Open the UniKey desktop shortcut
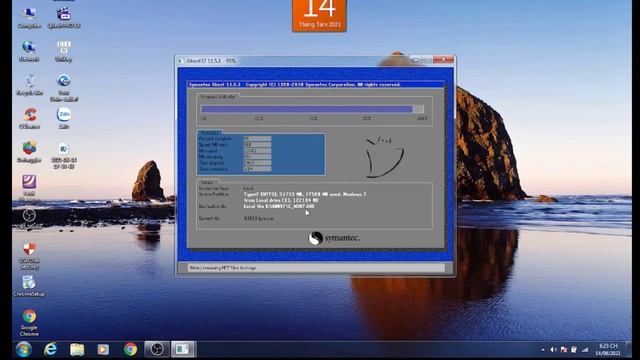The image size is (640, 360). pyautogui.click(x=64, y=51)
